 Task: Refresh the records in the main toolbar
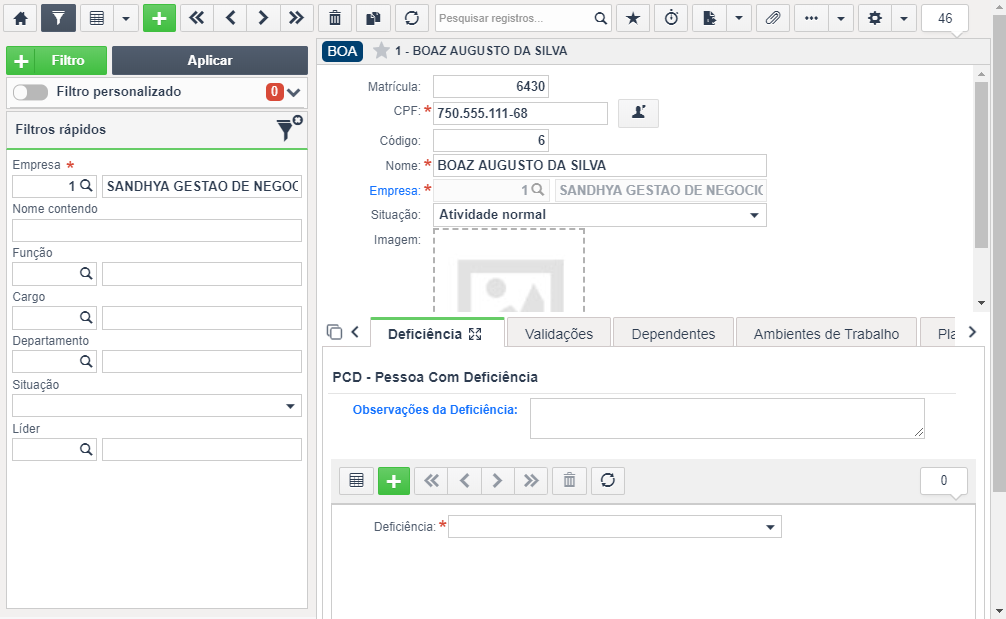click(412, 18)
